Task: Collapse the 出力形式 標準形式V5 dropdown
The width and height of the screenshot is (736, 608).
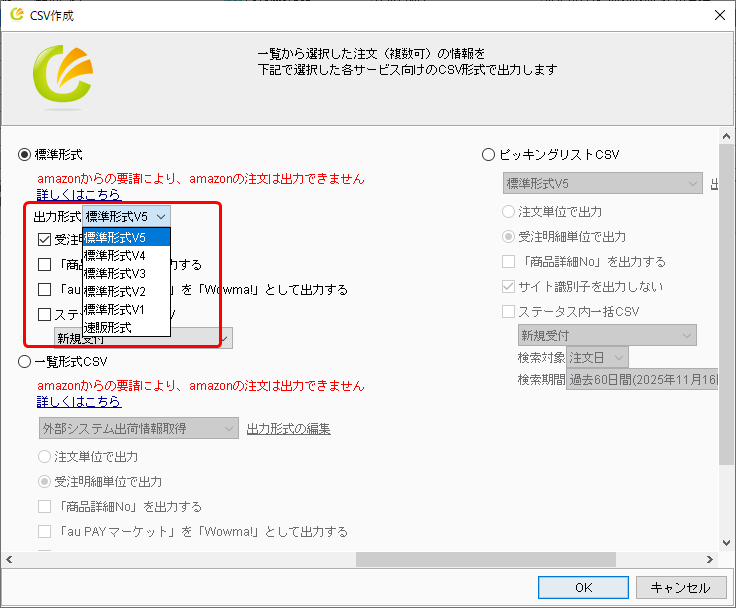Action: (x=127, y=215)
